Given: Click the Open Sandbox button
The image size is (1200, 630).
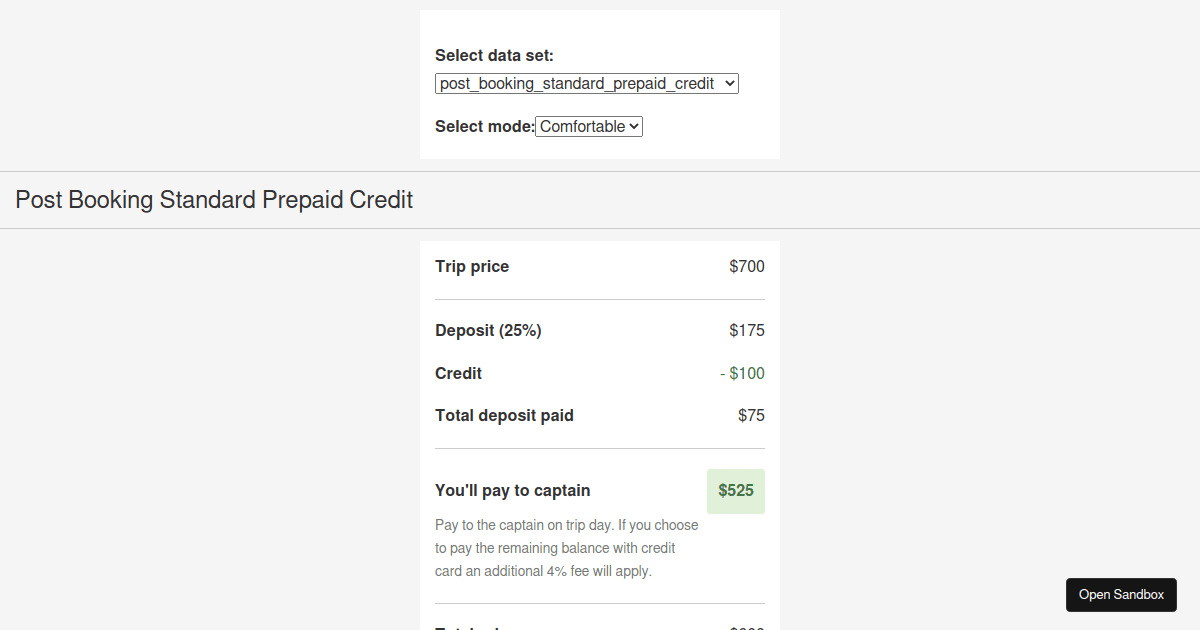Looking at the screenshot, I should click(x=1121, y=594).
